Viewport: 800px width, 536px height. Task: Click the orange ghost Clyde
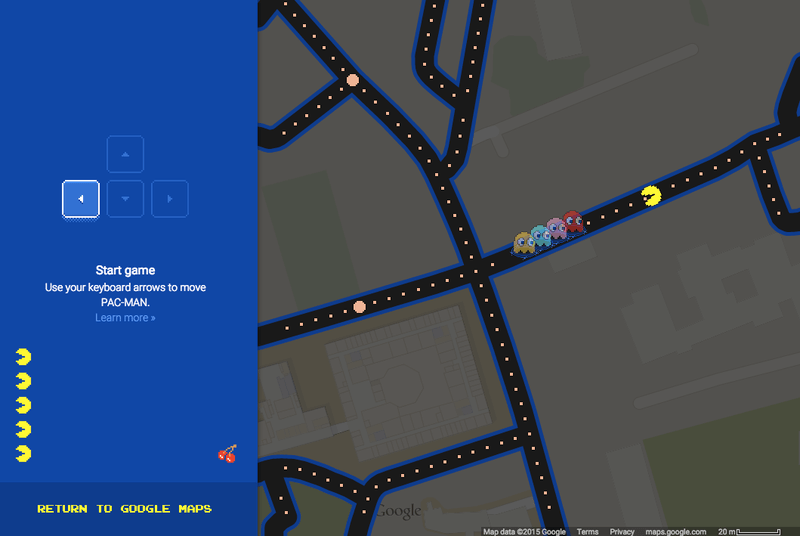(x=524, y=242)
